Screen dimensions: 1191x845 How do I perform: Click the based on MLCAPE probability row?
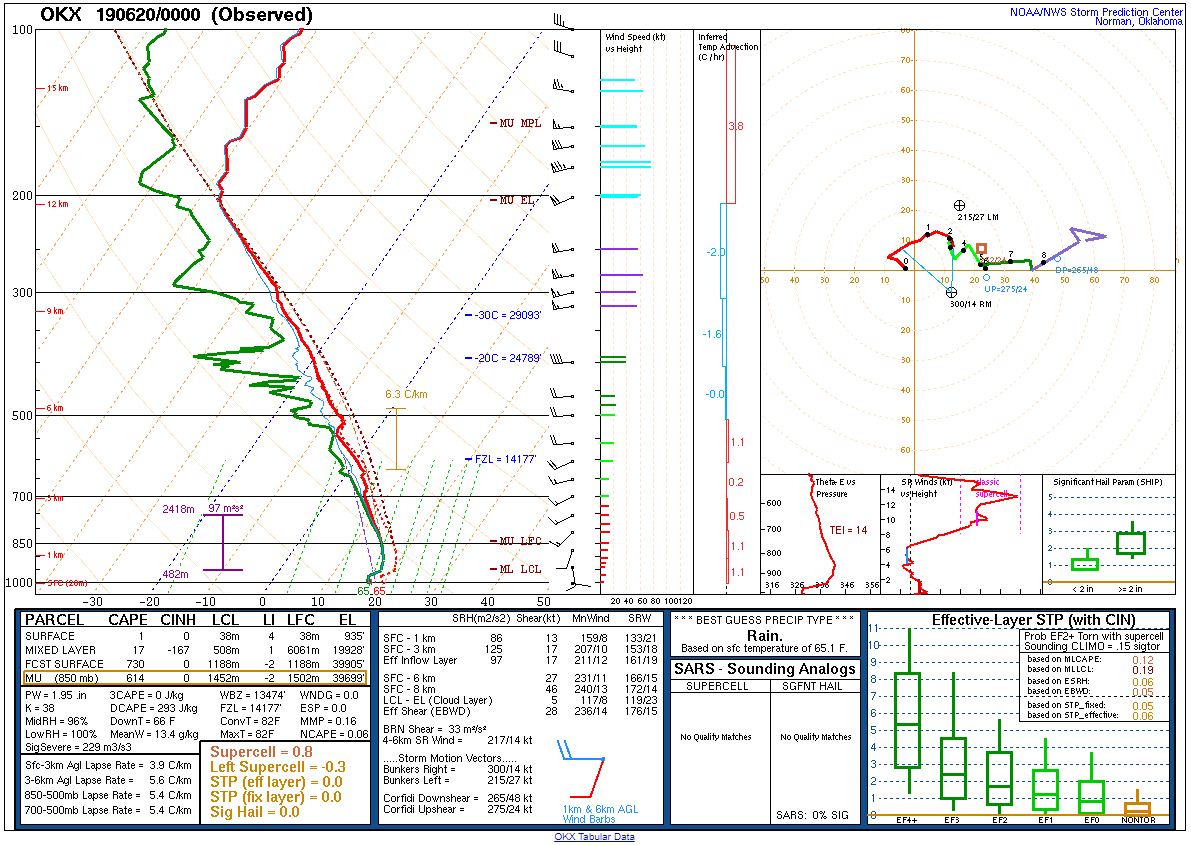click(1090, 660)
